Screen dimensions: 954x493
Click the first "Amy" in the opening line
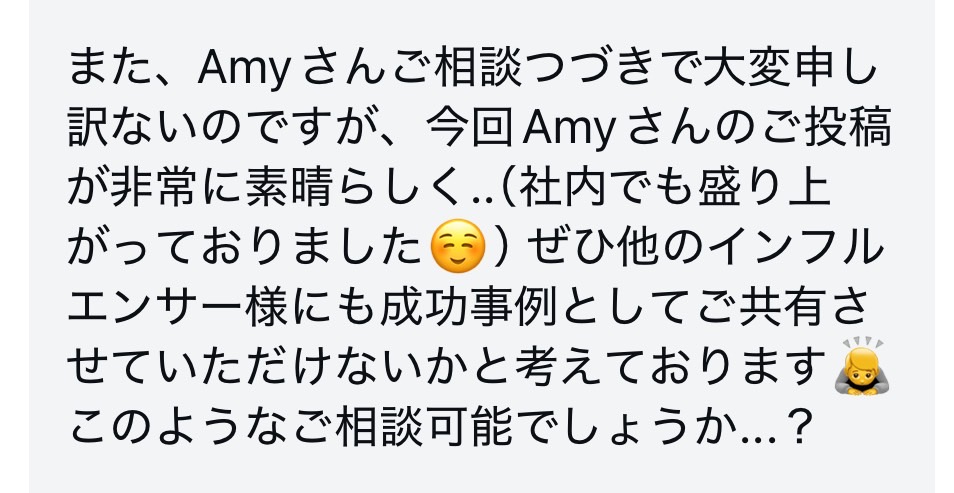pos(243,68)
